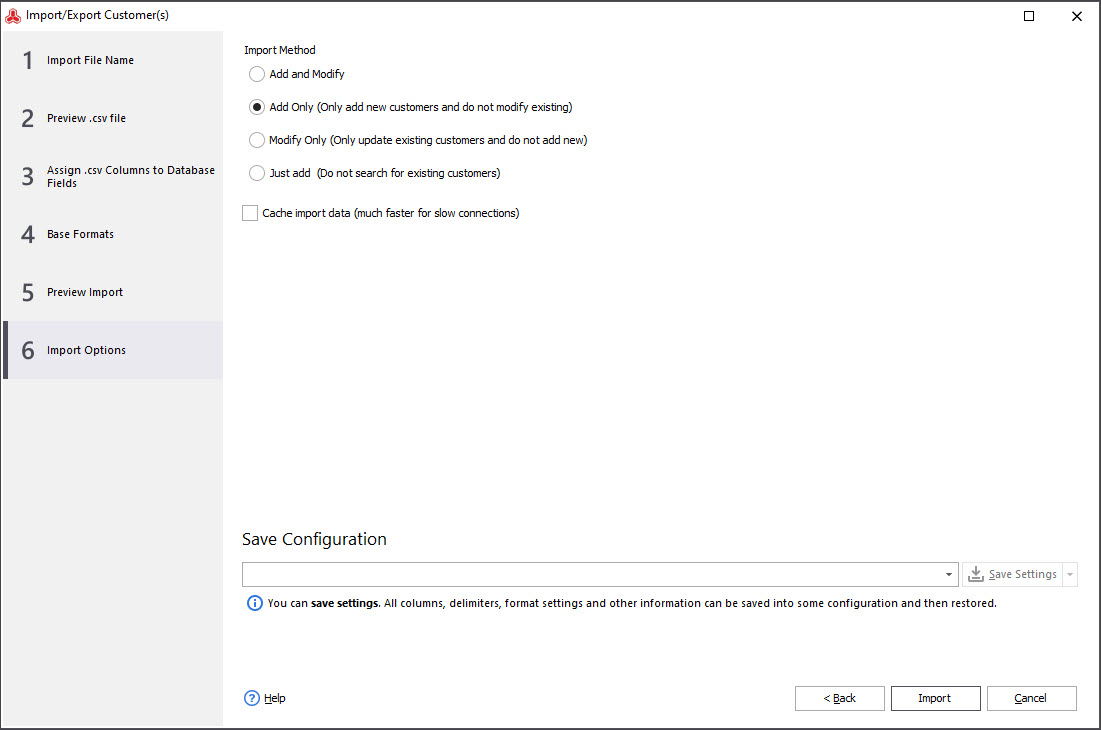
Task: Click the app logo in the title bar
Action: pos(13,15)
